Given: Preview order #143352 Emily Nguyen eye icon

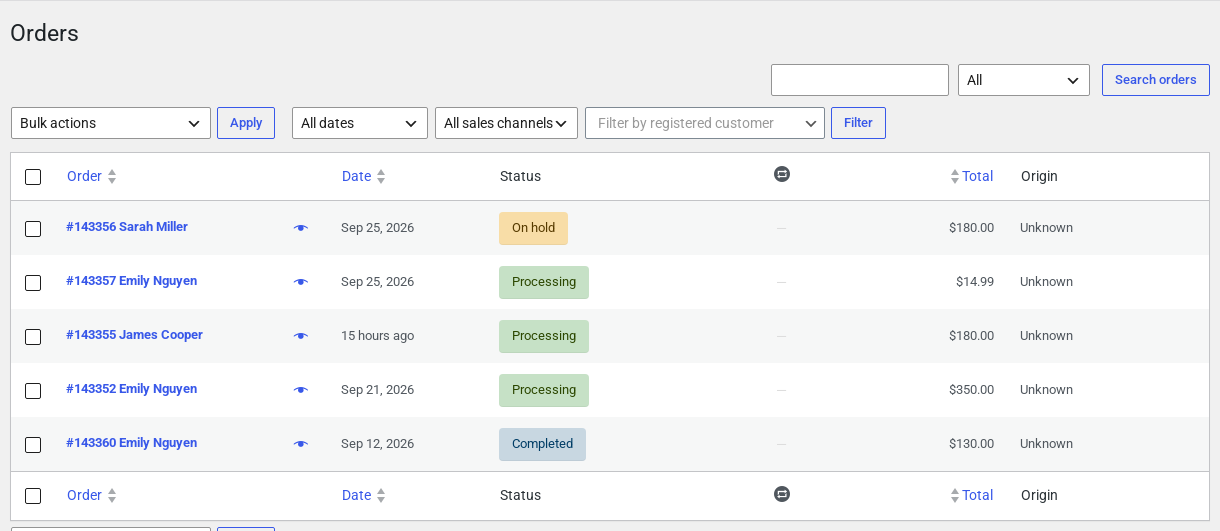Looking at the screenshot, I should pyautogui.click(x=301, y=390).
